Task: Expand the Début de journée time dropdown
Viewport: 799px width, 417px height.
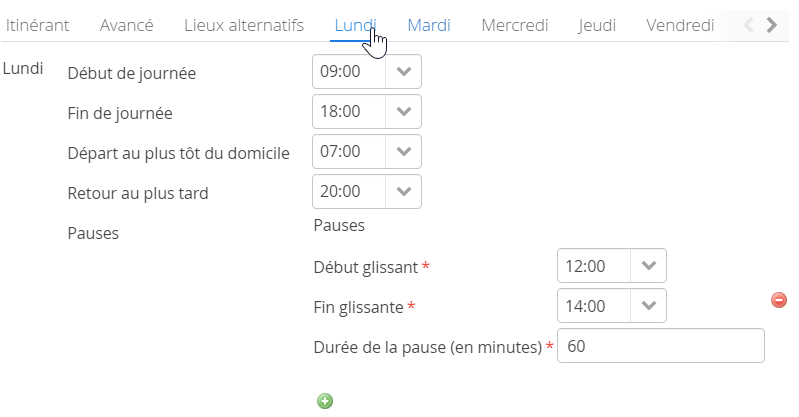Action: point(404,71)
